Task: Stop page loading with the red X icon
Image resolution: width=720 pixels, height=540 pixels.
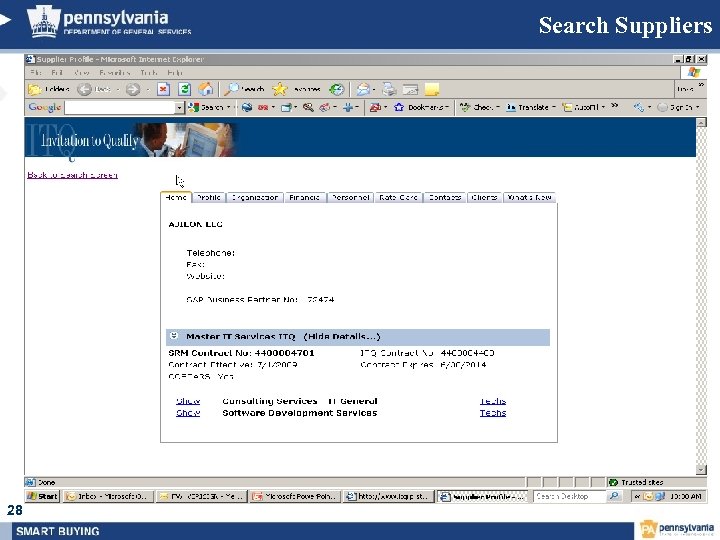Action: (x=163, y=89)
